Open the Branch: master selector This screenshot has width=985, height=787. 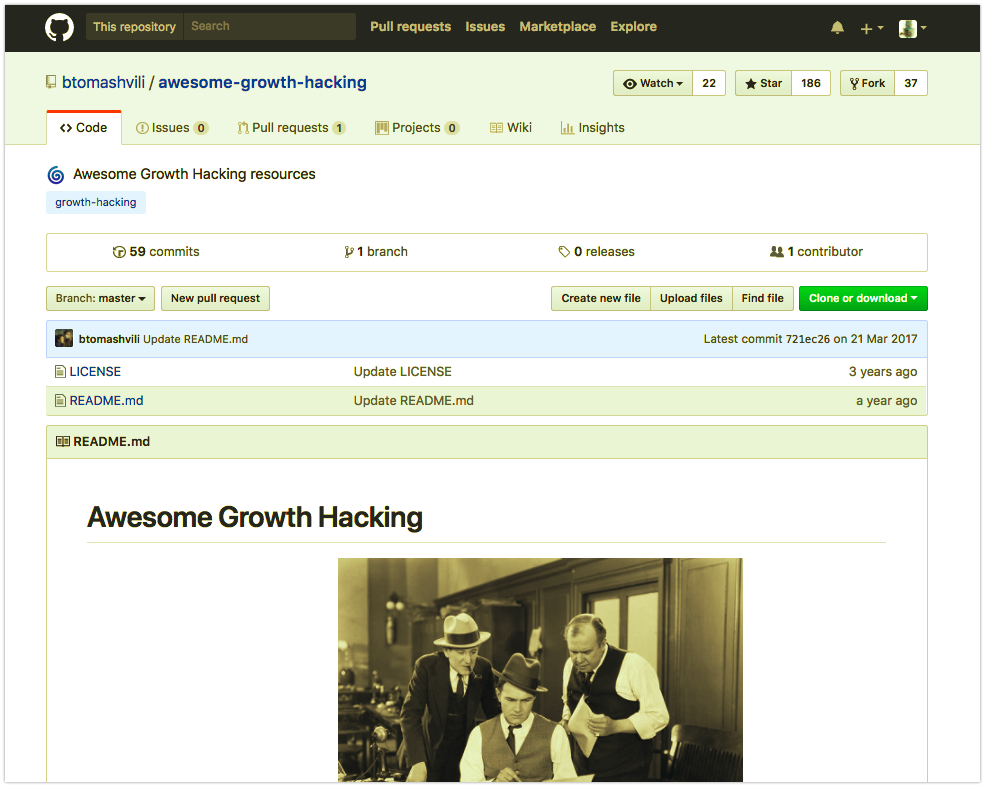coord(100,298)
